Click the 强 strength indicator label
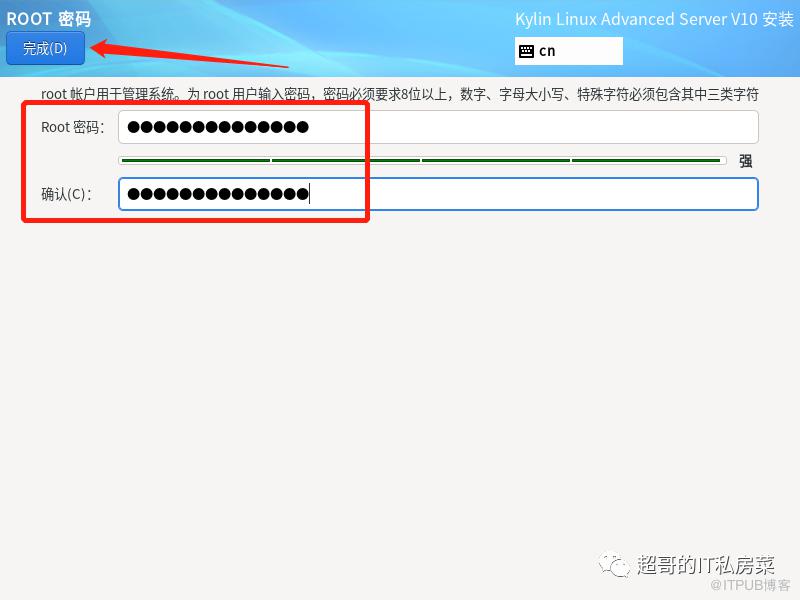This screenshot has height=600, width=800. (745, 161)
